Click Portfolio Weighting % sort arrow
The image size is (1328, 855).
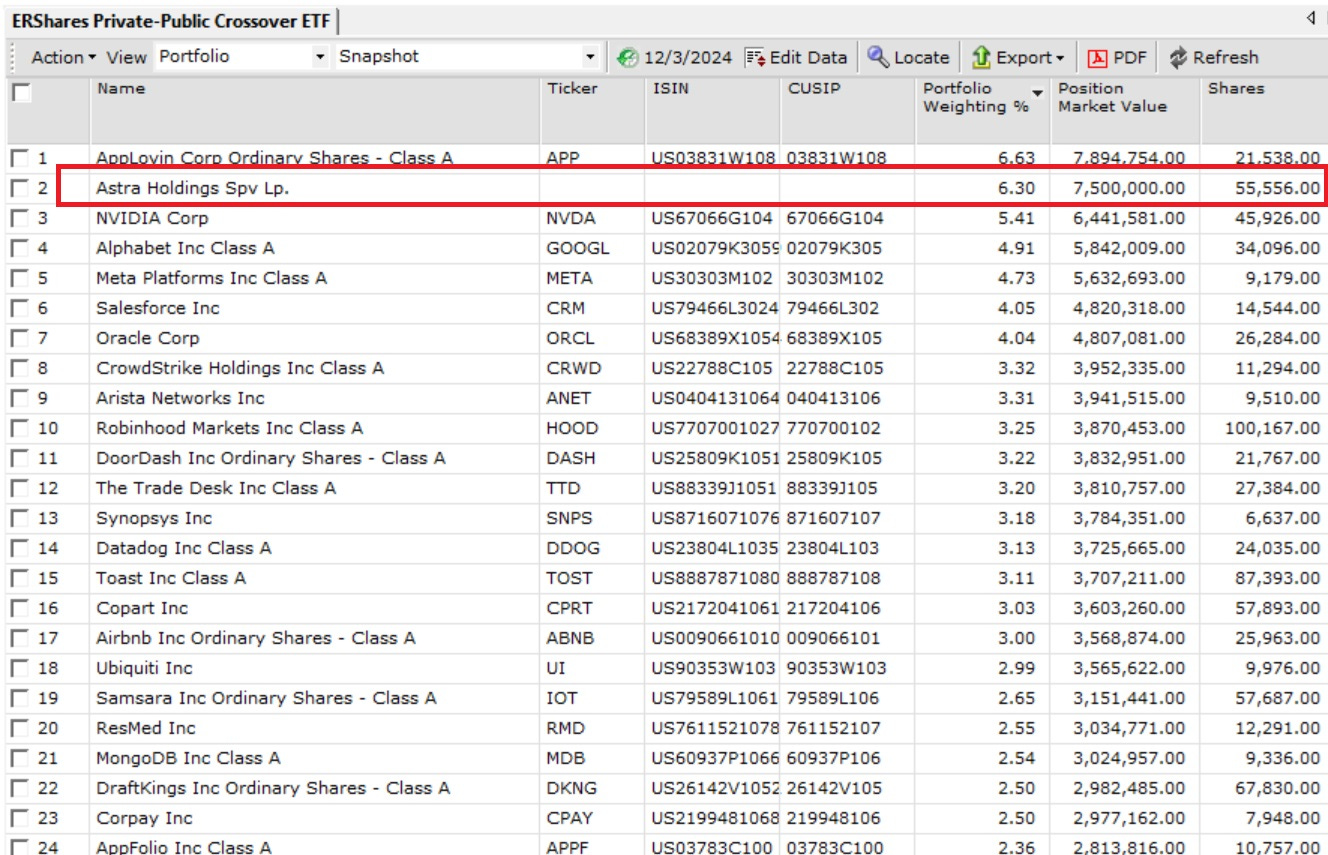(x=1038, y=93)
